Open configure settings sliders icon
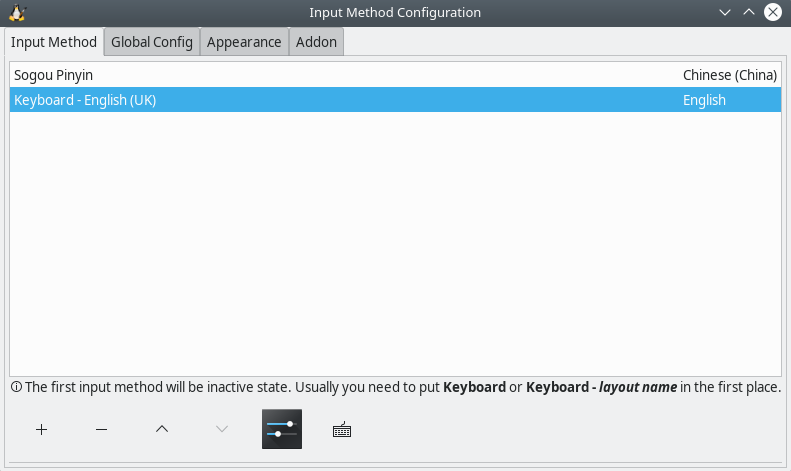This screenshot has height=471, width=791. [282, 429]
